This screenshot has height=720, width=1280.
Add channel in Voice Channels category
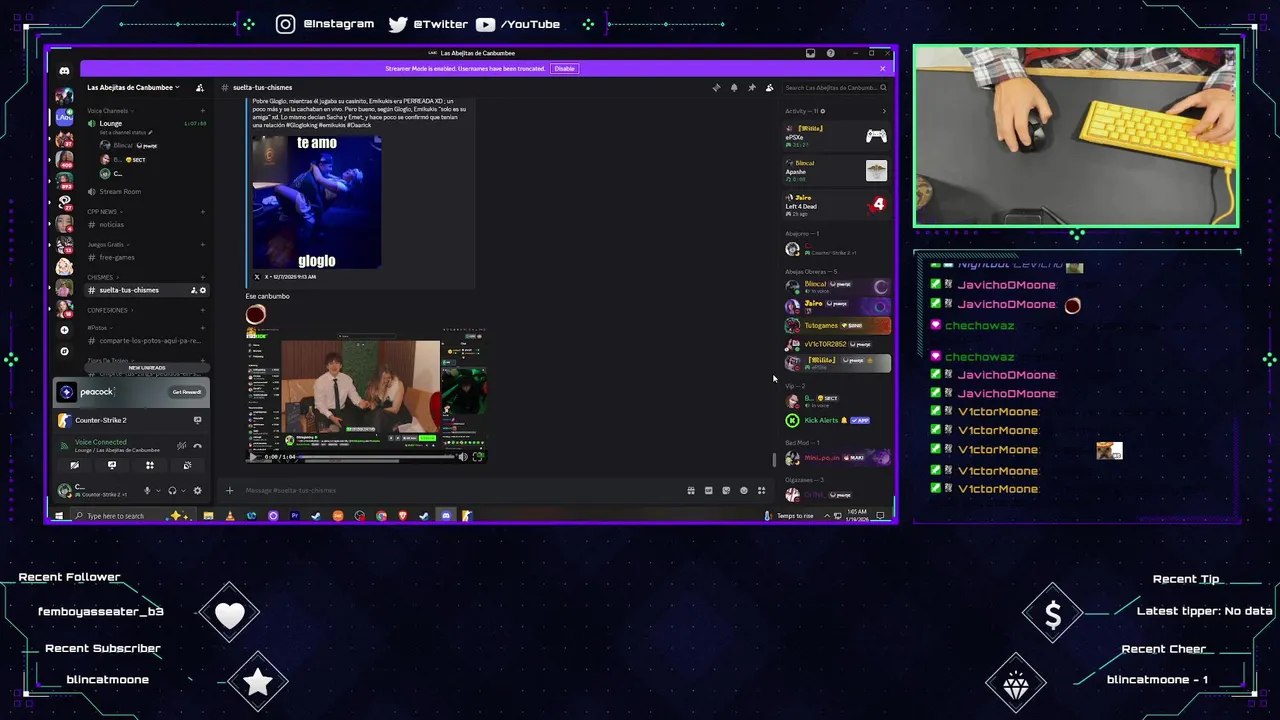(x=202, y=111)
